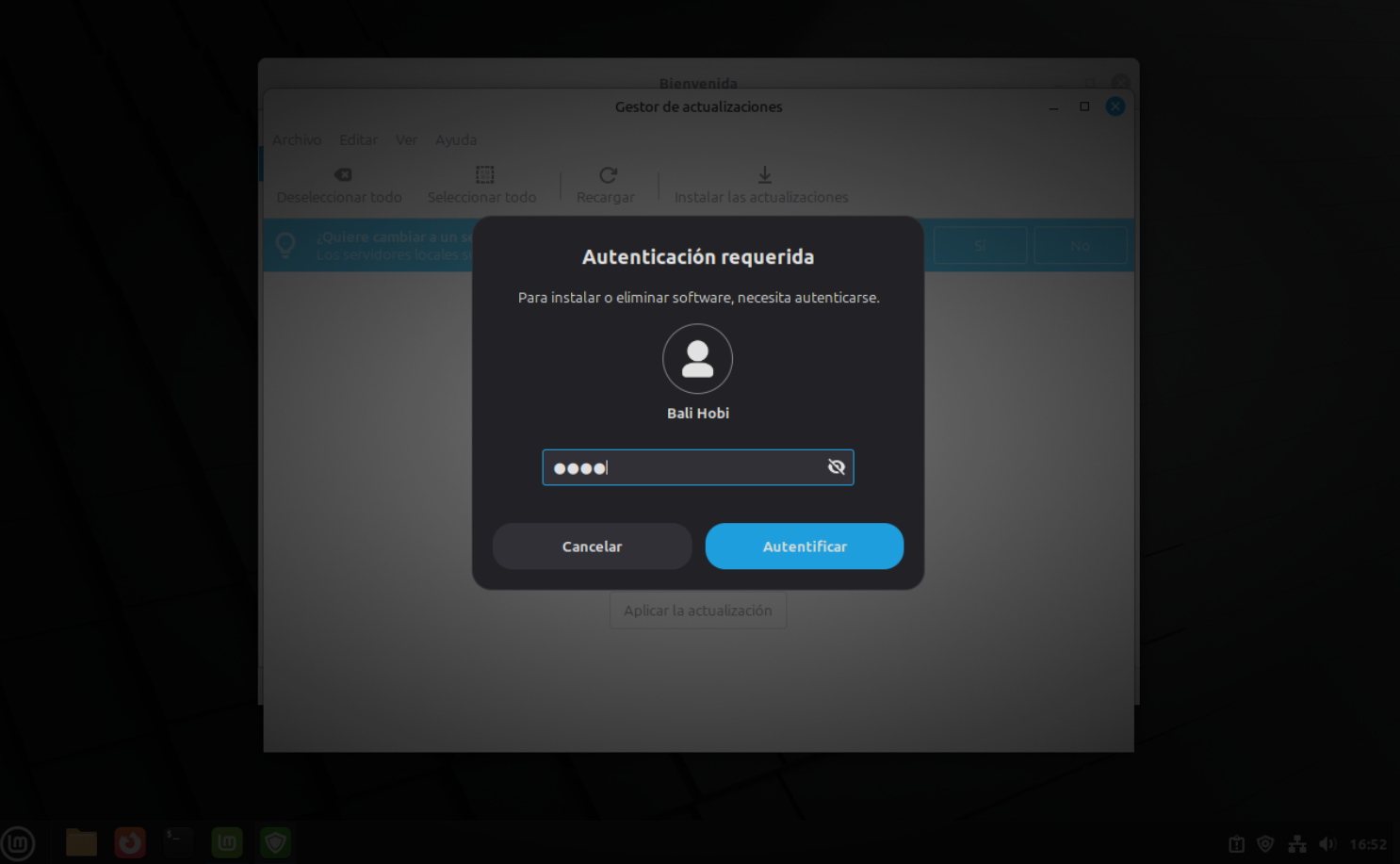1400x864 pixels.
Task: Click Aplicar la actualización button
Action: 697,611
